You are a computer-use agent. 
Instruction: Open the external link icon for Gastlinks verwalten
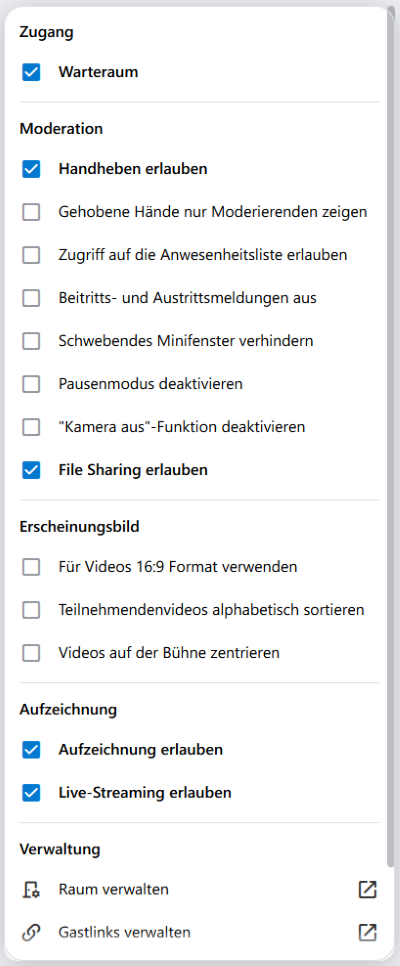click(367, 933)
